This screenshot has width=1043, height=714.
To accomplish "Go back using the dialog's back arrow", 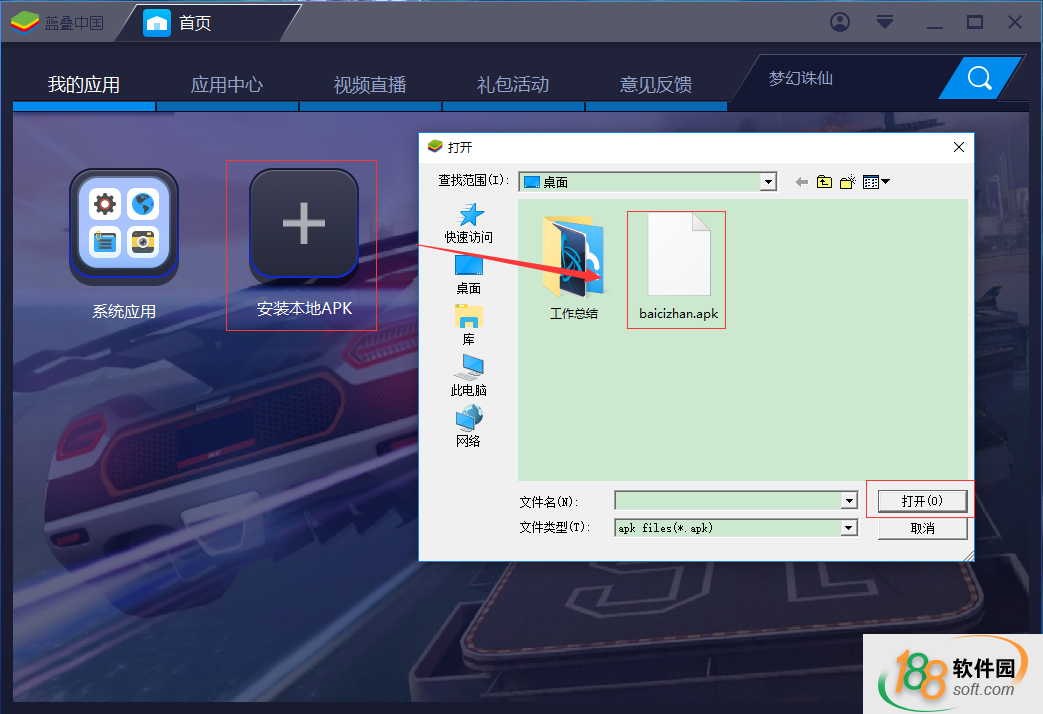I will pyautogui.click(x=801, y=182).
